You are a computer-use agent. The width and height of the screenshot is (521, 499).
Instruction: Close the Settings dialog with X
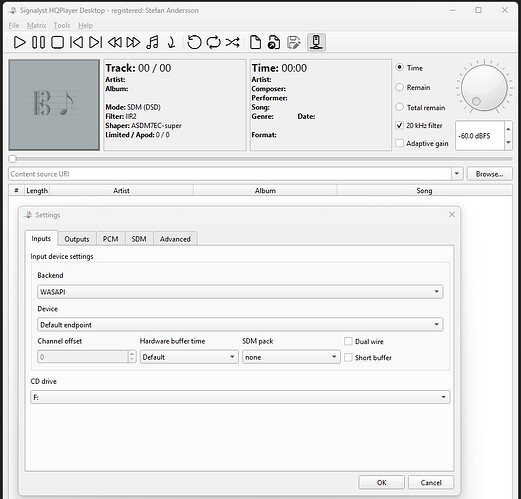(x=452, y=215)
